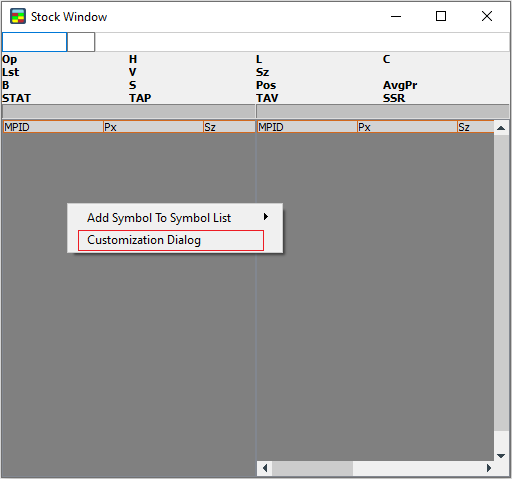This screenshot has height=479, width=512.
Task: Select the left Sz column header
Action: [x=229, y=127]
